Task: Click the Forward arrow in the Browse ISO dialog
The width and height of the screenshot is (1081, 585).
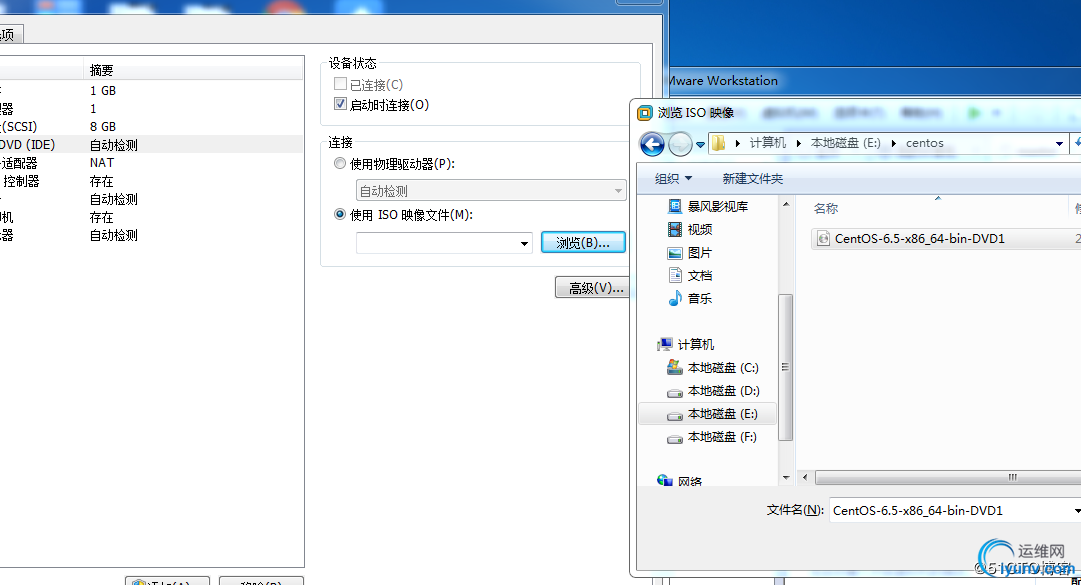Action: coord(680,144)
